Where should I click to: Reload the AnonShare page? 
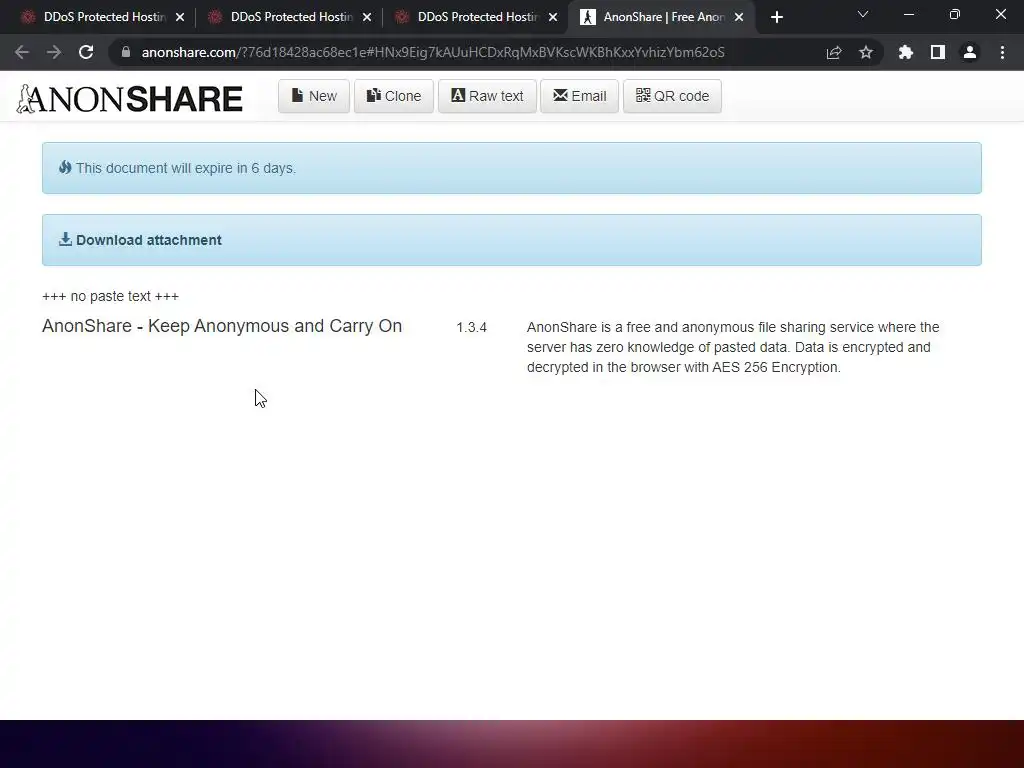(x=86, y=52)
